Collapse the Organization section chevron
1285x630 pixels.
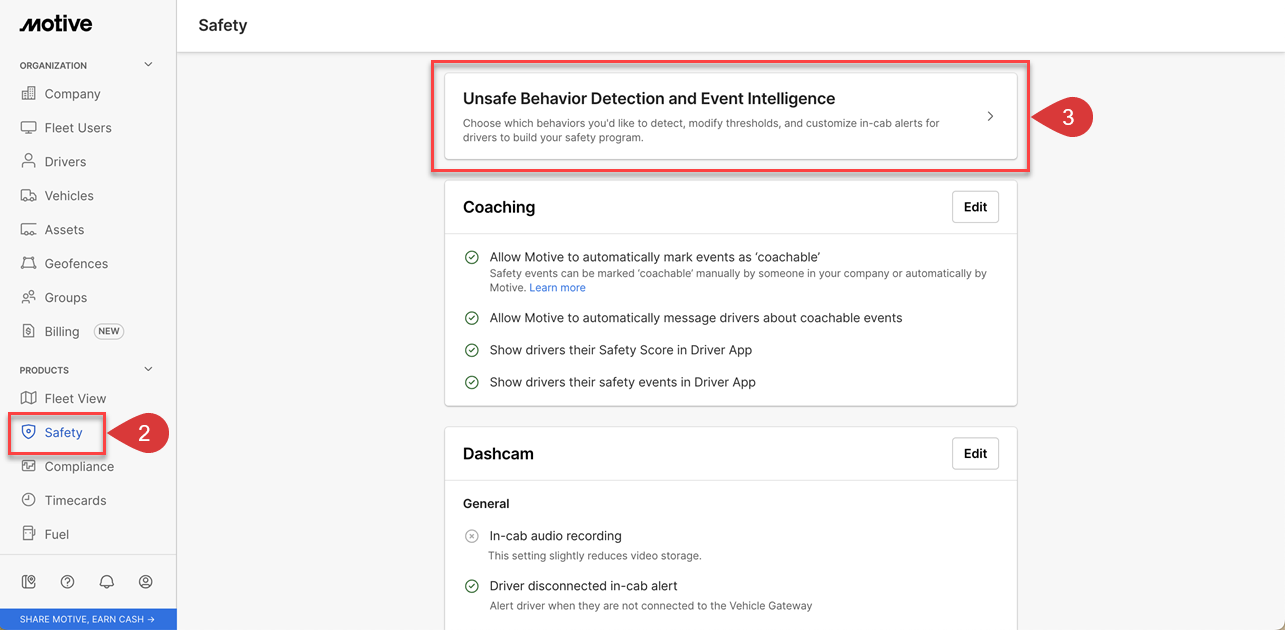pos(149,65)
